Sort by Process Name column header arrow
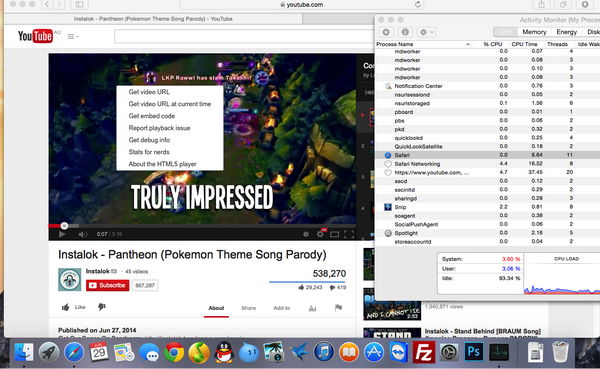Image resolution: width=600 pixels, height=369 pixels. click(x=468, y=44)
